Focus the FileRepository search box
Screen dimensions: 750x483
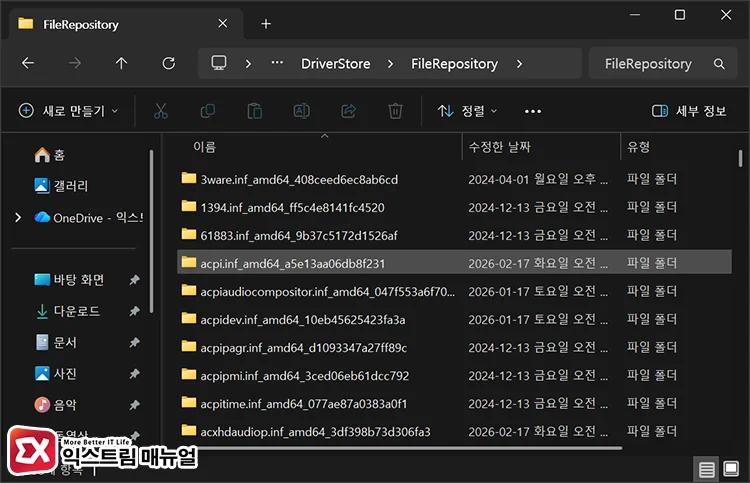pyautogui.click(x=663, y=63)
